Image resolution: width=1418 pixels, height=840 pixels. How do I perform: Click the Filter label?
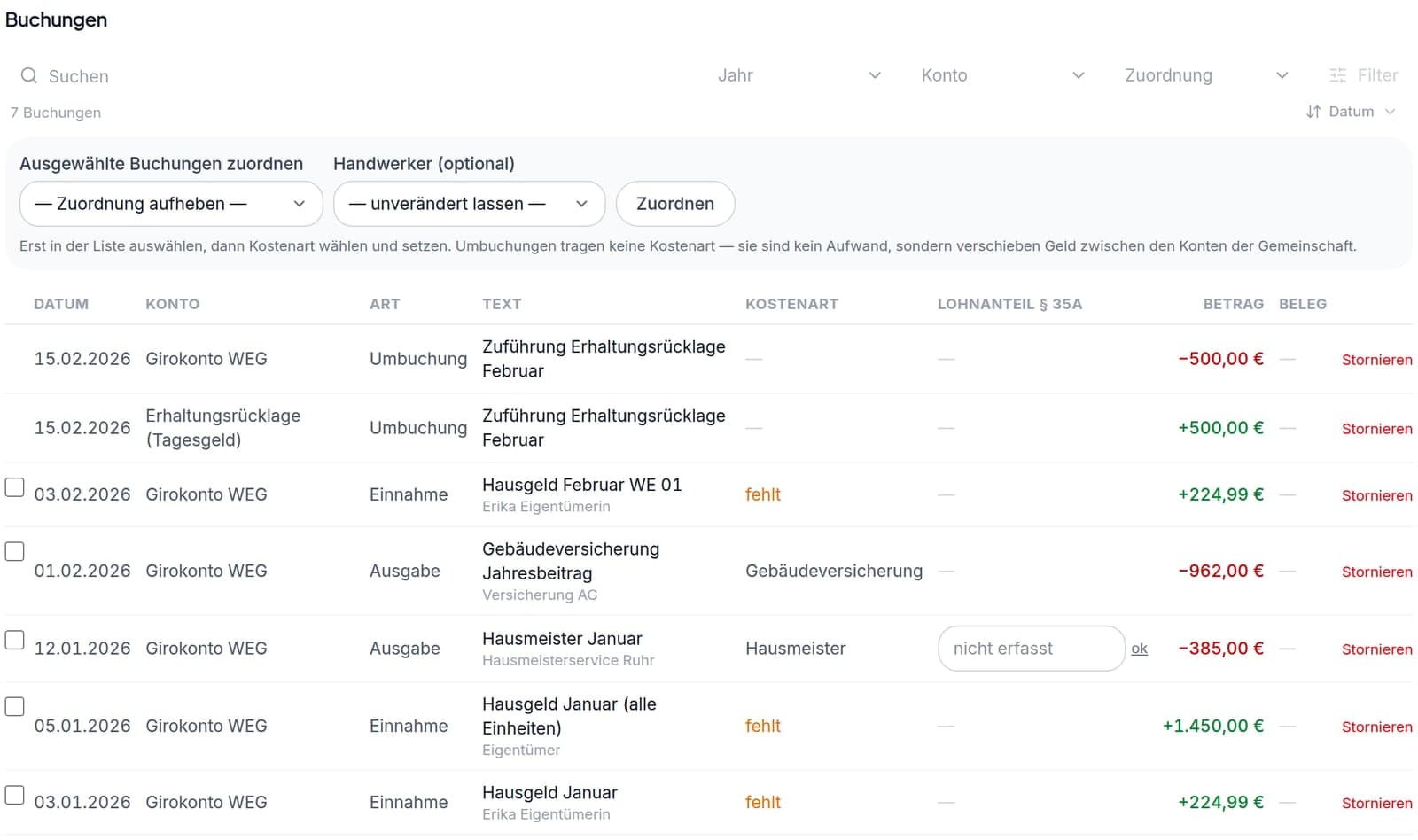coord(1377,76)
